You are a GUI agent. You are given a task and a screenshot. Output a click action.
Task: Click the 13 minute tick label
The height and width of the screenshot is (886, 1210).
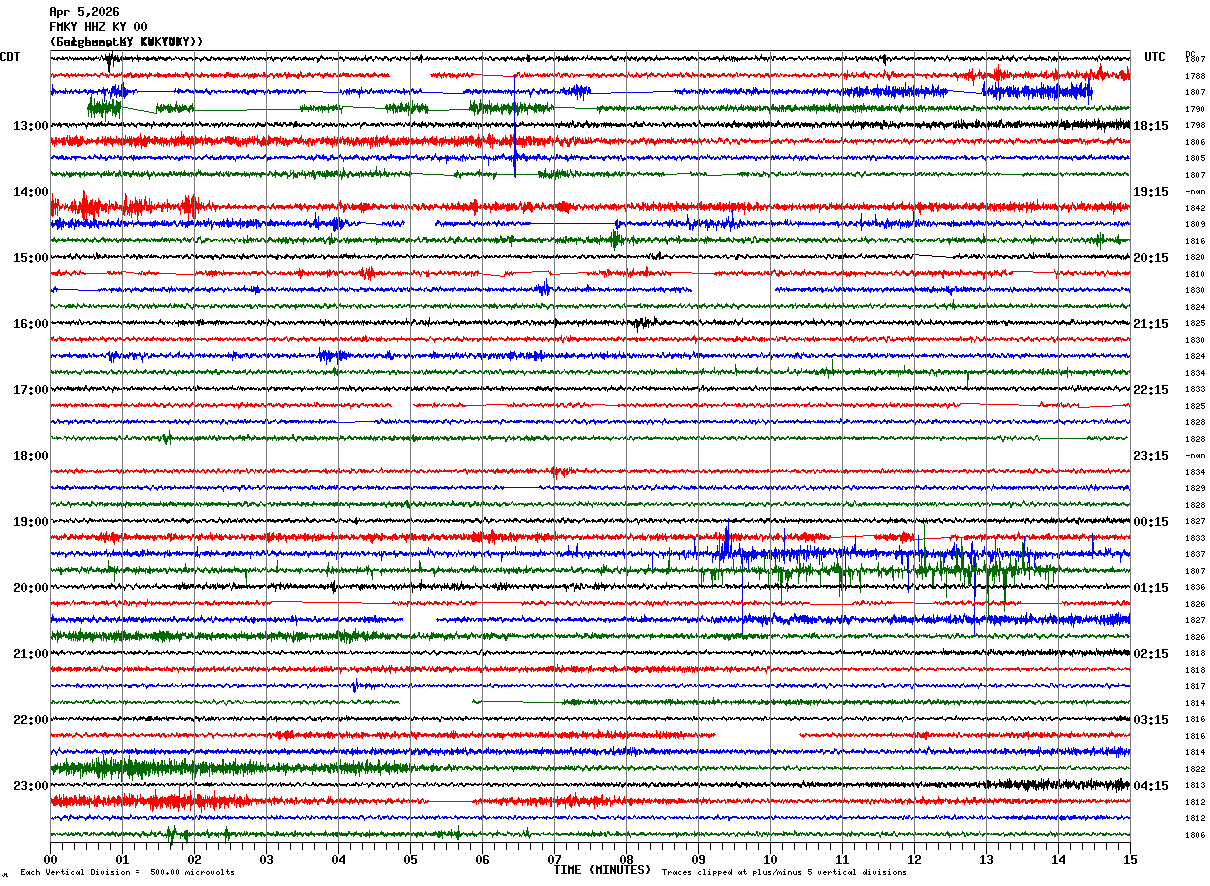click(986, 859)
